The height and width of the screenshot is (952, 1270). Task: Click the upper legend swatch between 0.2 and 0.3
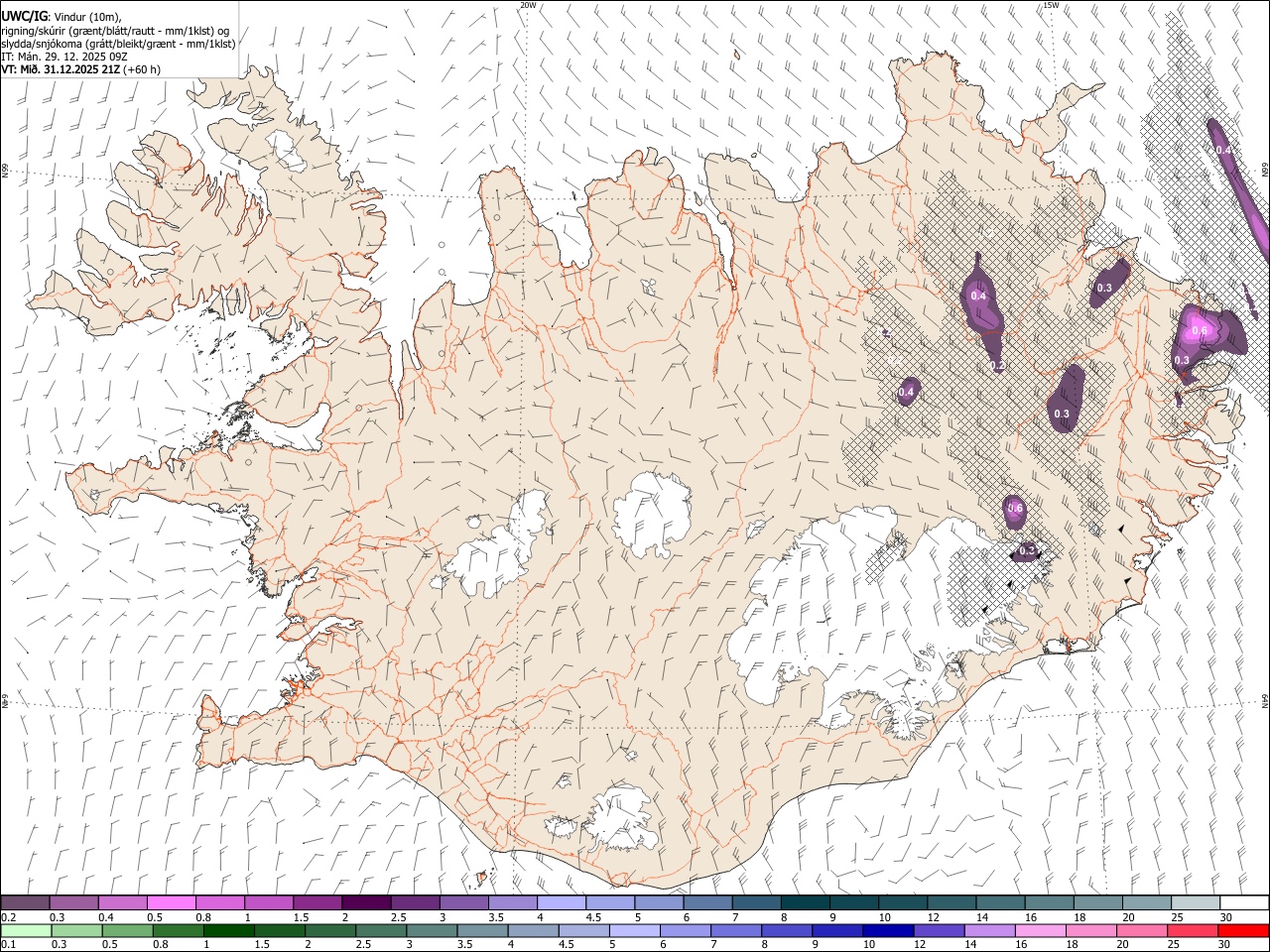pyautogui.click(x=26, y=903)
